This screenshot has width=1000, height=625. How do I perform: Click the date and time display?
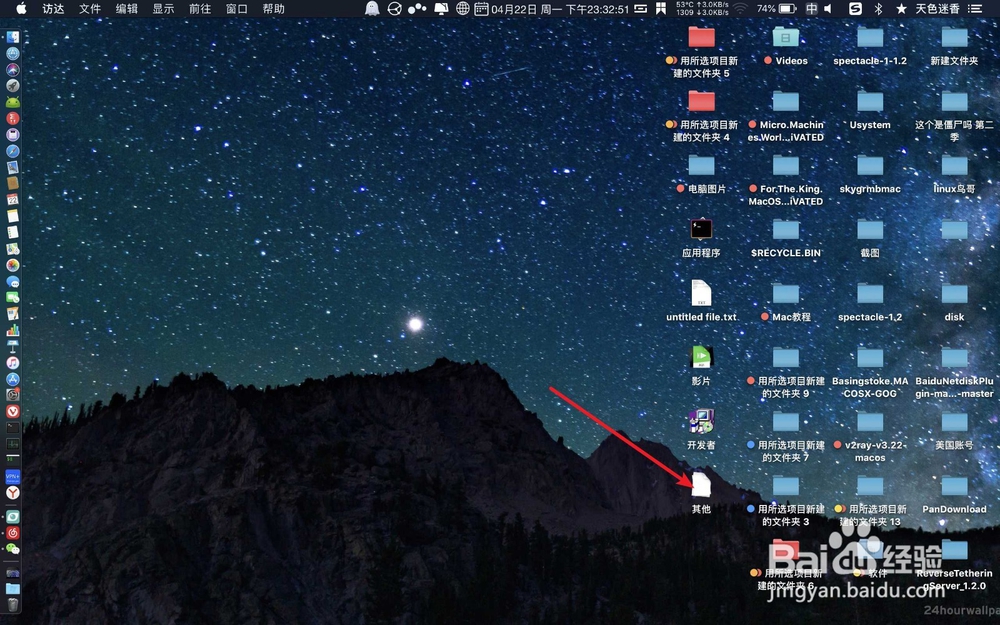[x=560, y=9]
